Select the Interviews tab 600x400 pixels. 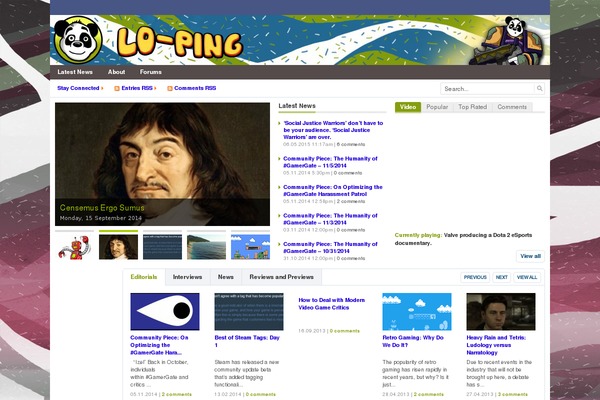pos(187,277)
